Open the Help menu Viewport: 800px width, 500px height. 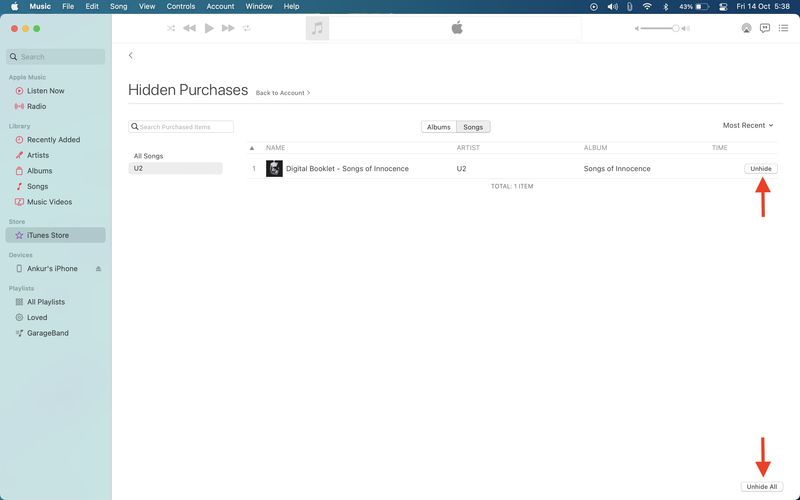291,7
